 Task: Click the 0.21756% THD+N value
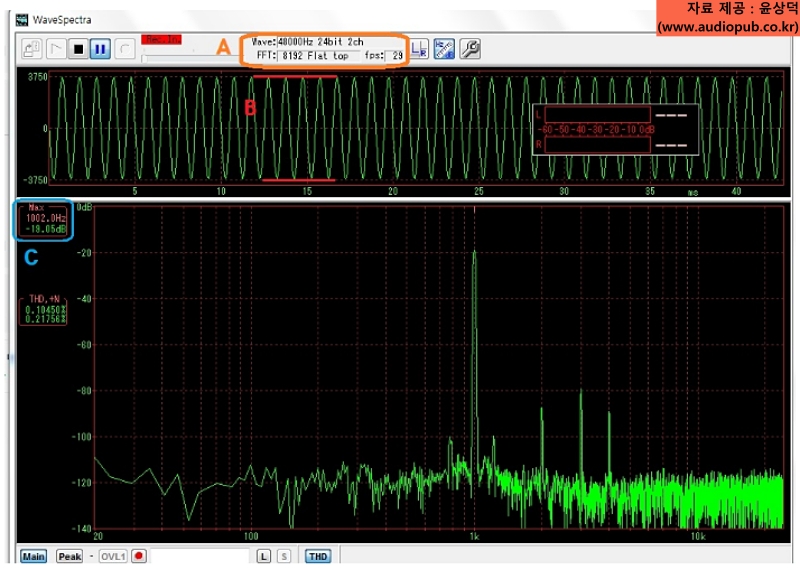pos(45,319)
